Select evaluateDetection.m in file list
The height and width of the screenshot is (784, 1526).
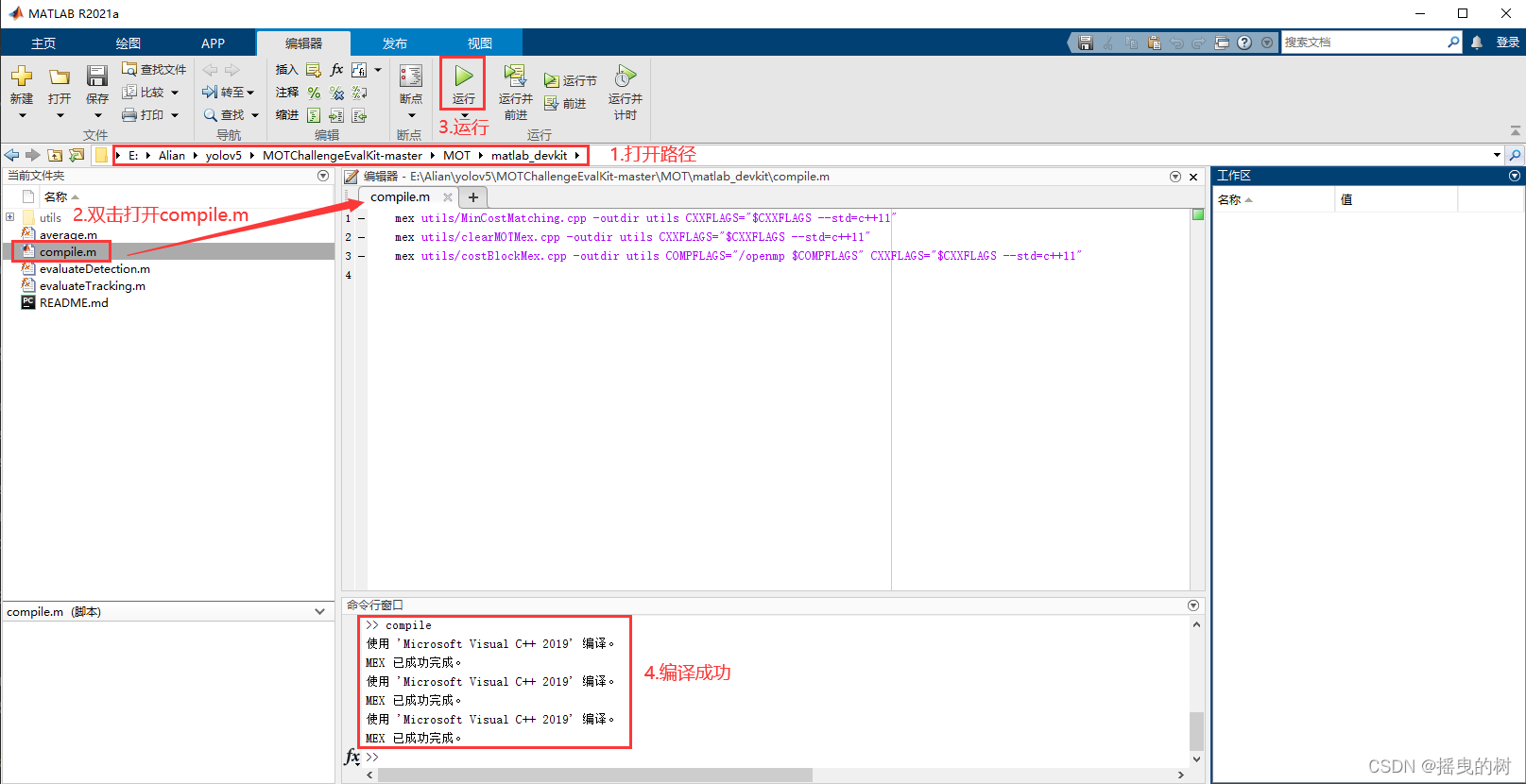[x=94, y=269]
